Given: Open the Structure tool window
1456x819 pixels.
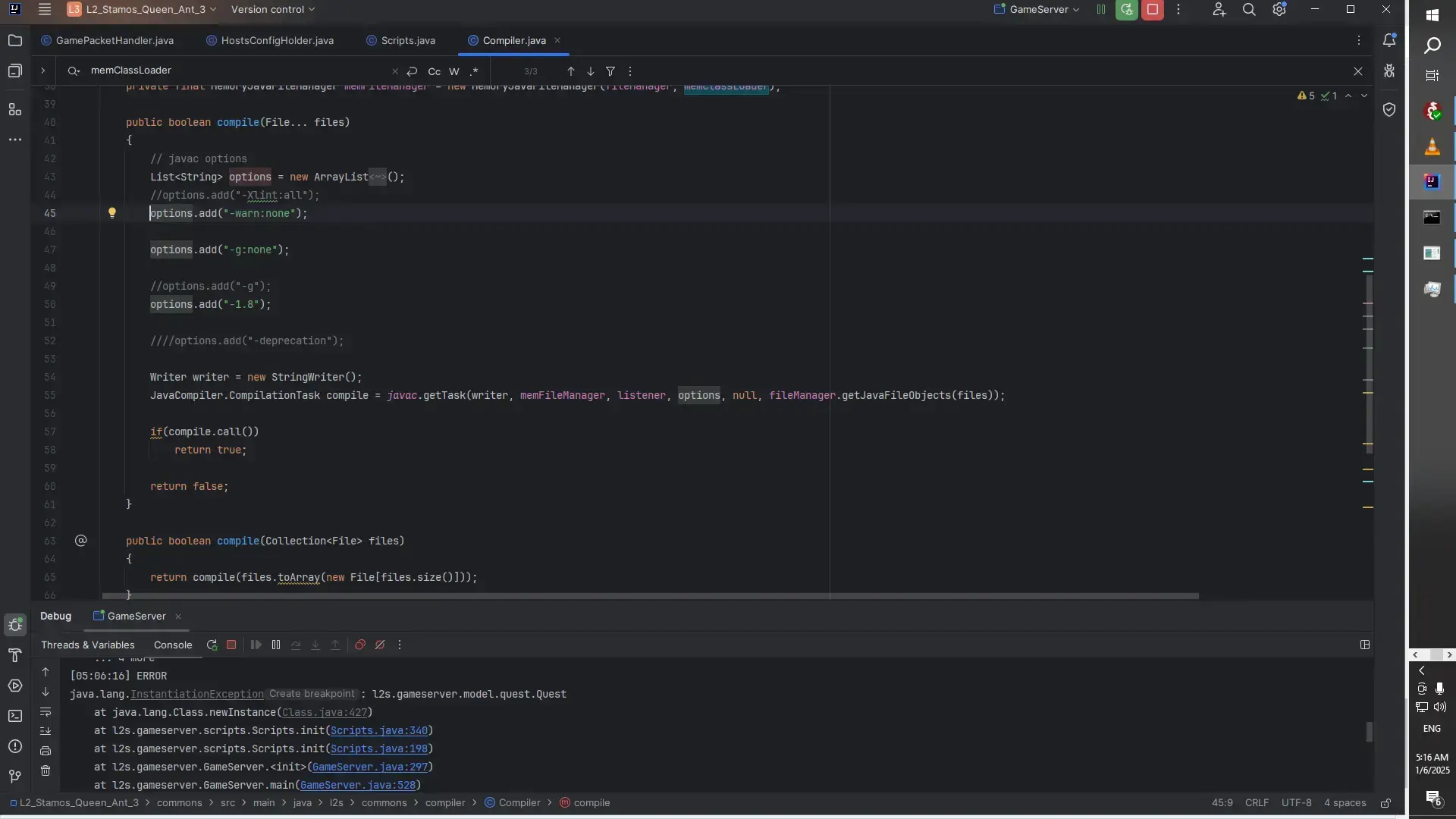Looking at the screenshot, I should coord(15,110).
